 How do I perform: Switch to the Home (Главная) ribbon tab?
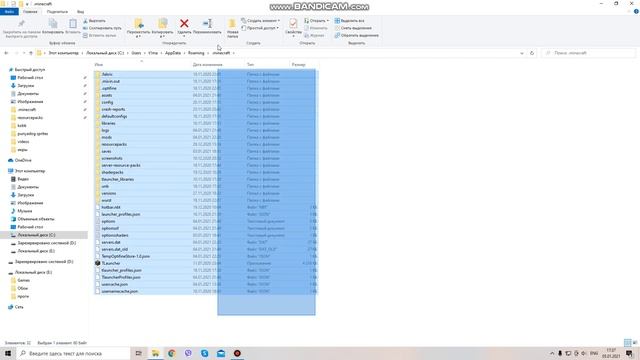click(30, 12)
